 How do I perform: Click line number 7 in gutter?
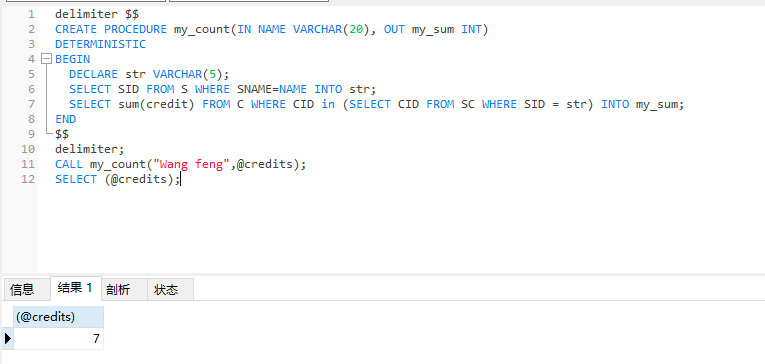click(31, 104)
